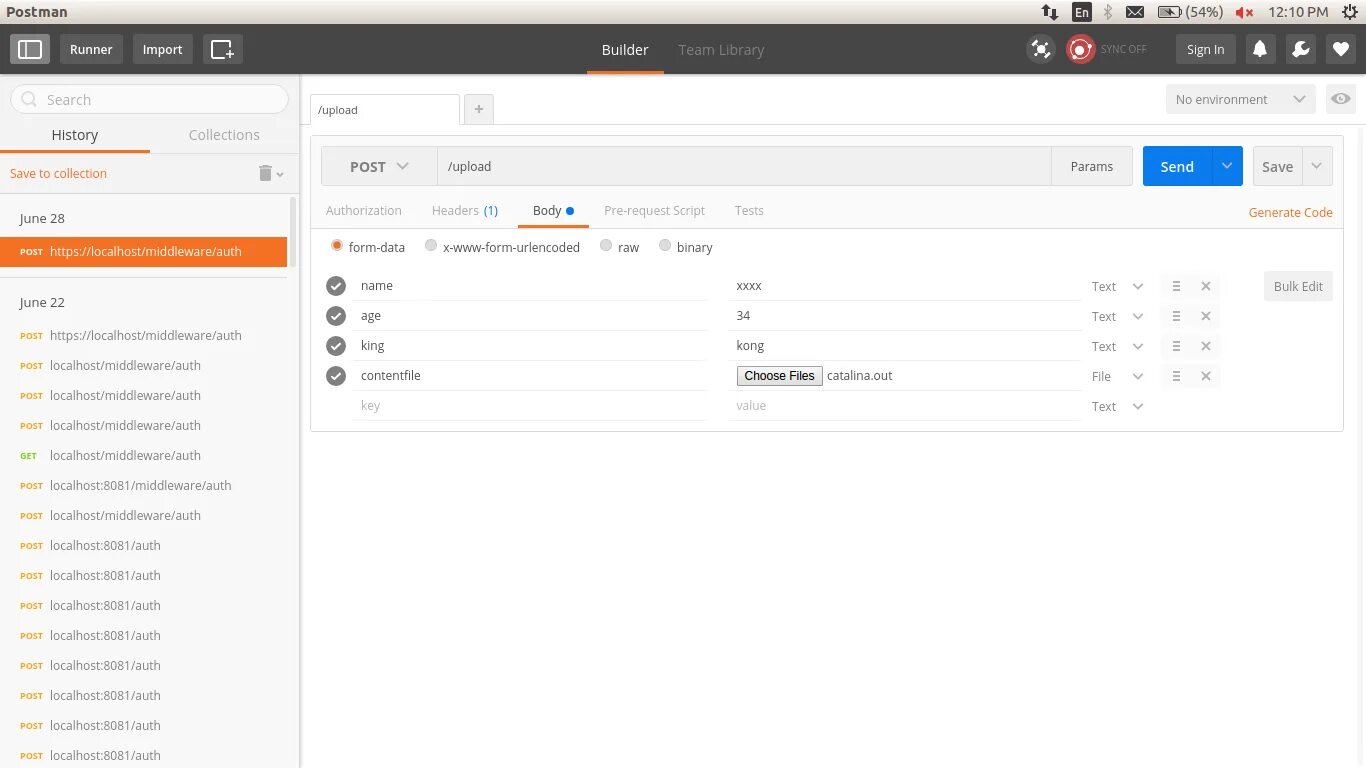Open the system power gear menu
1366x768 pixels.
1349,12
